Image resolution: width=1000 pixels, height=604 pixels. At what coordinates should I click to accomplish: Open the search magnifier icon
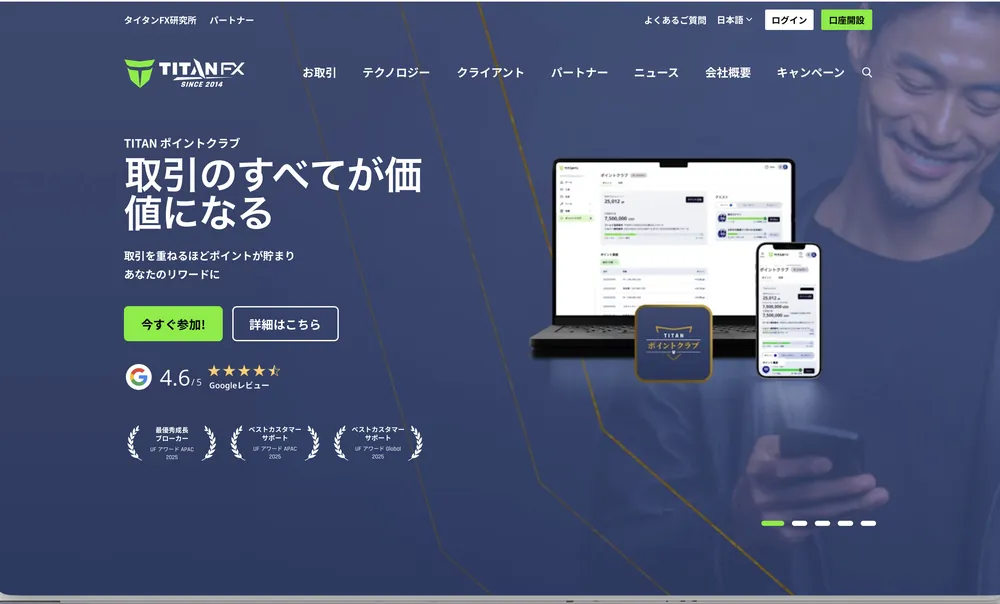point(867,73)
